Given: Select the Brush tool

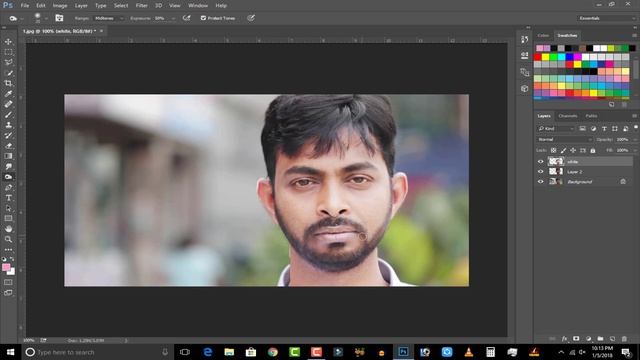Looking at the screenshot, I should click(x=8, y=115).
